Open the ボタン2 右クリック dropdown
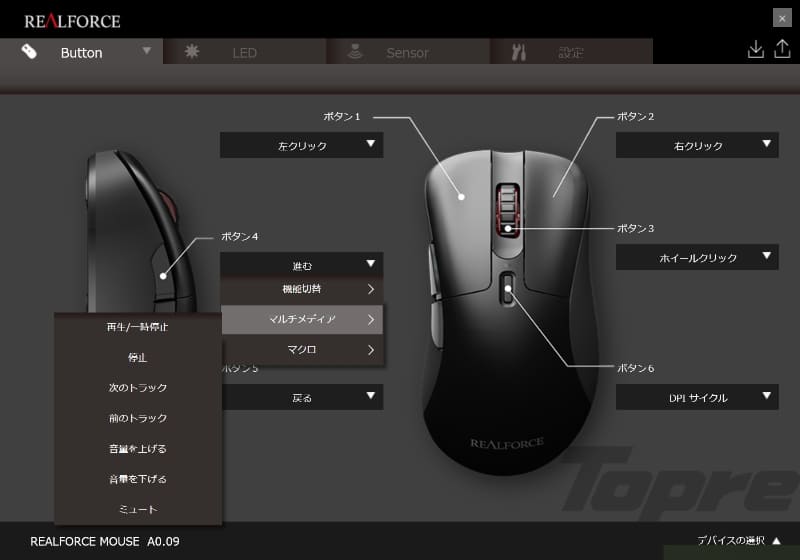Screen dimensions: 800x560 coord(697,145)
